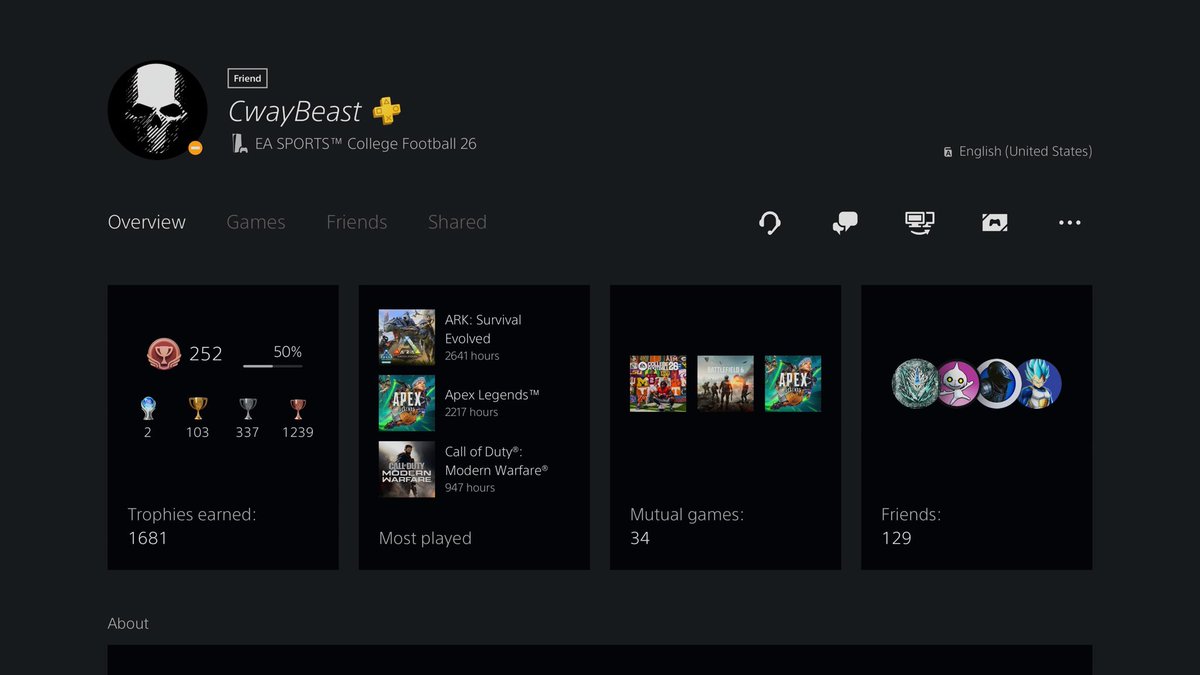The height and width of the screenshot is (675, 1200).
Task: Click the ARK: Survival Evolved cover art
Action: point(407,337)
